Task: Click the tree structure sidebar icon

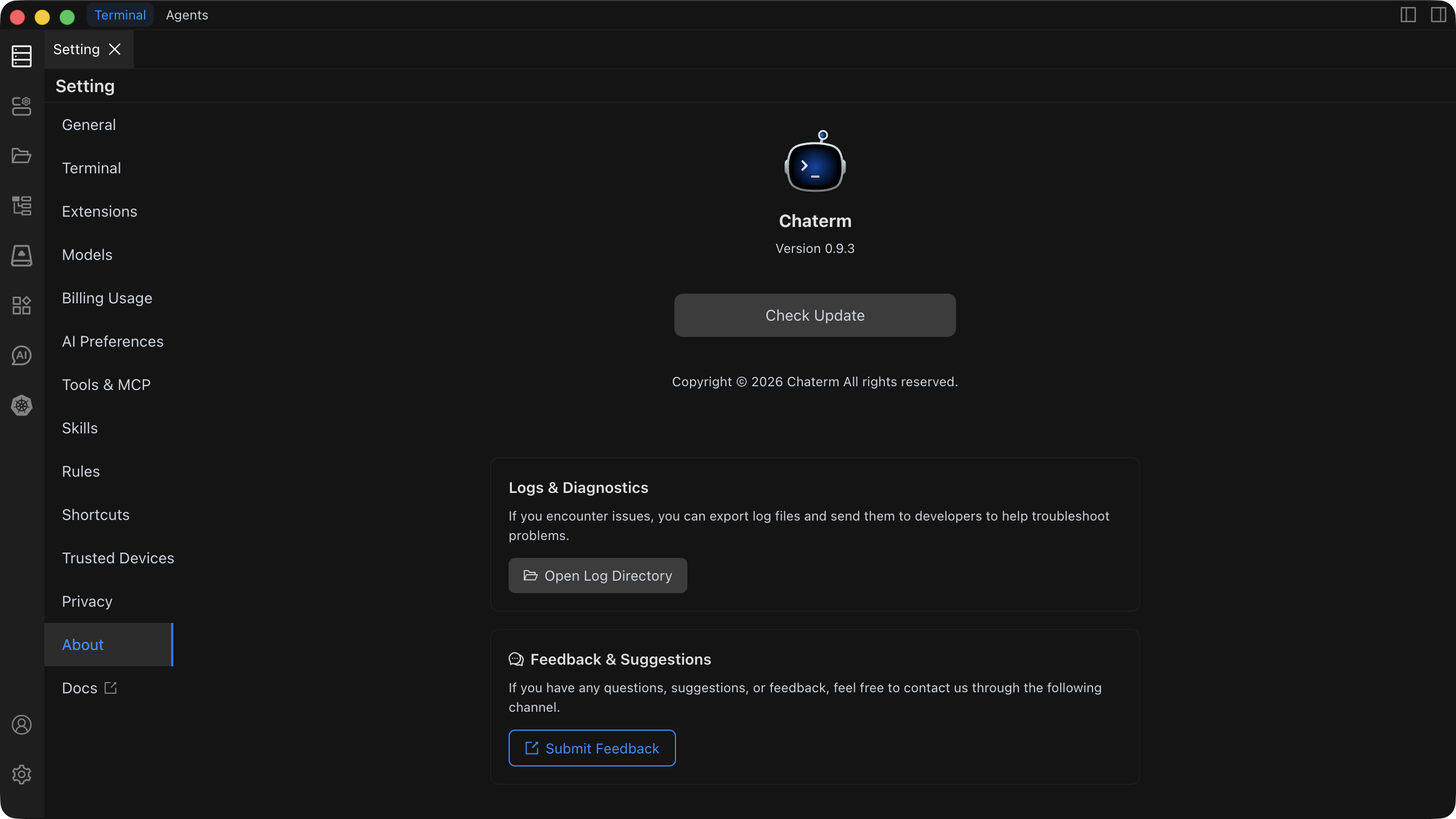Action: (22, 206)
